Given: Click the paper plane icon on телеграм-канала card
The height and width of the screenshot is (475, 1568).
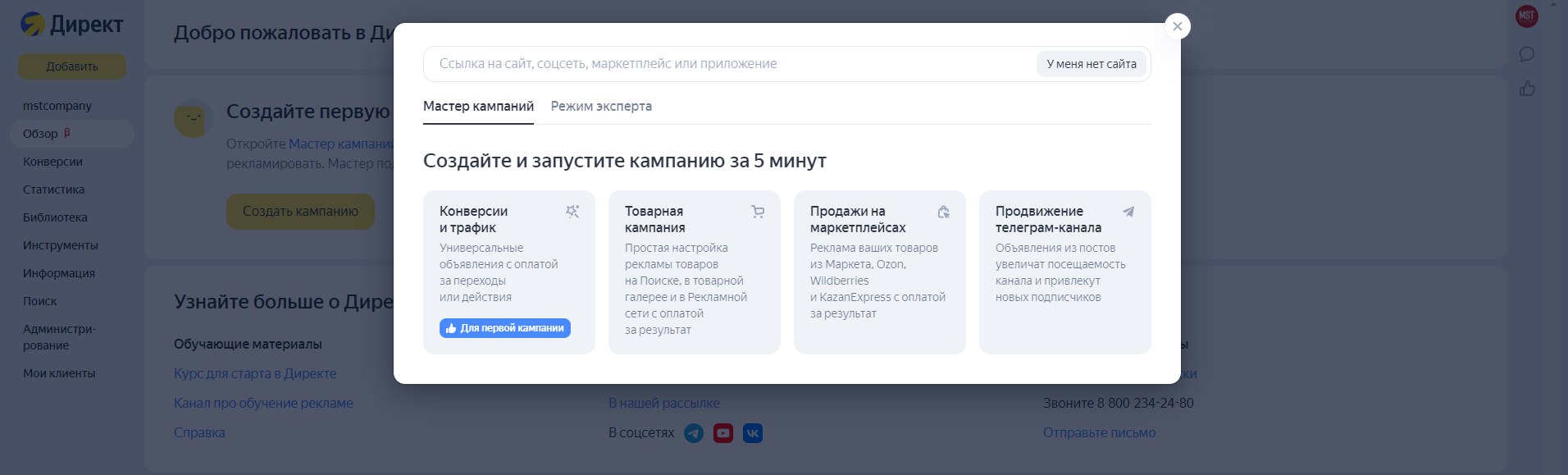Looking at the screenshot, I should [x=1128, y=212].
